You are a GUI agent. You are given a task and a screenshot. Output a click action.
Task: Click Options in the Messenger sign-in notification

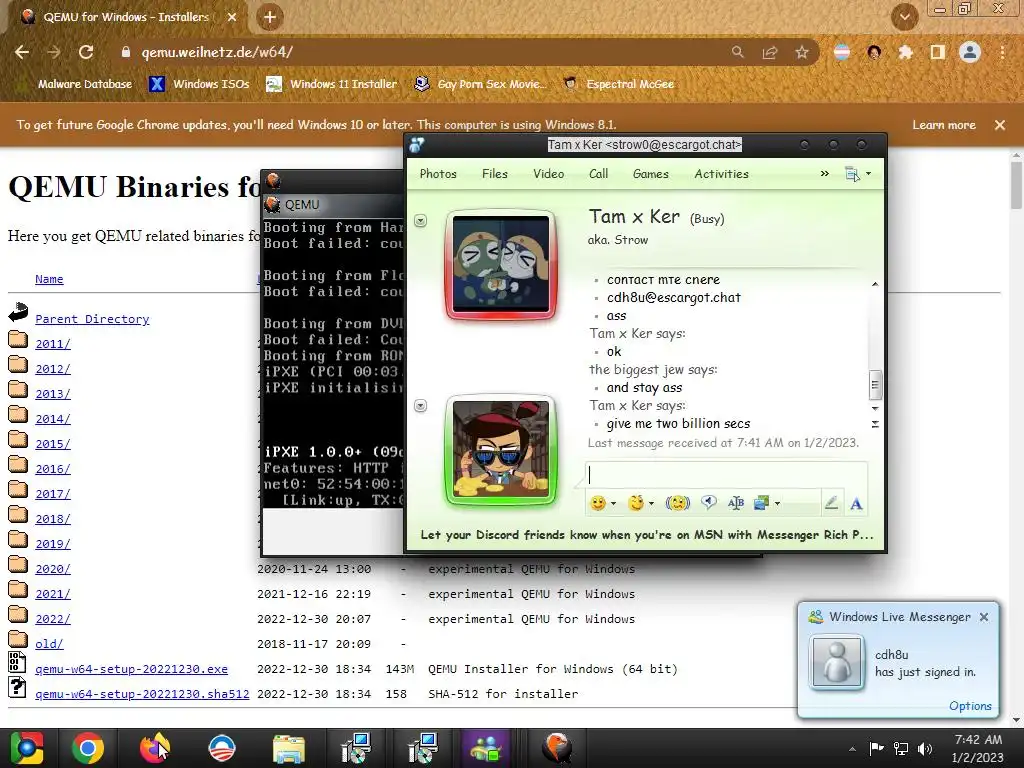[970, 706]
